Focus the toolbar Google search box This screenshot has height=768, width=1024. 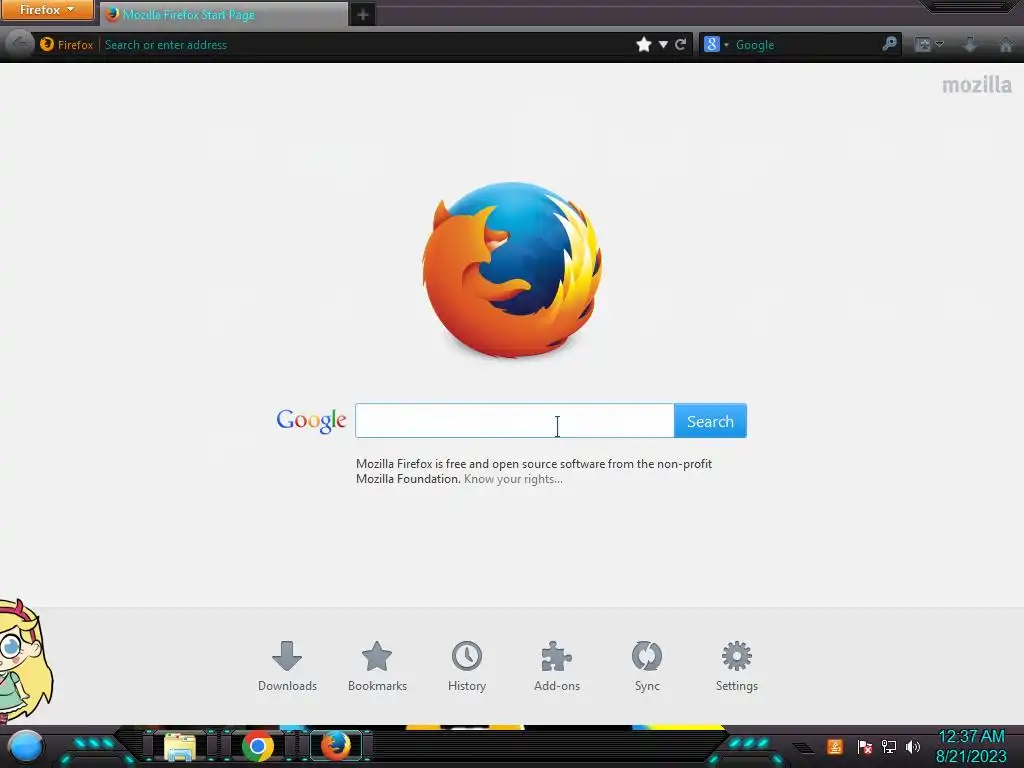pos(807,44)
